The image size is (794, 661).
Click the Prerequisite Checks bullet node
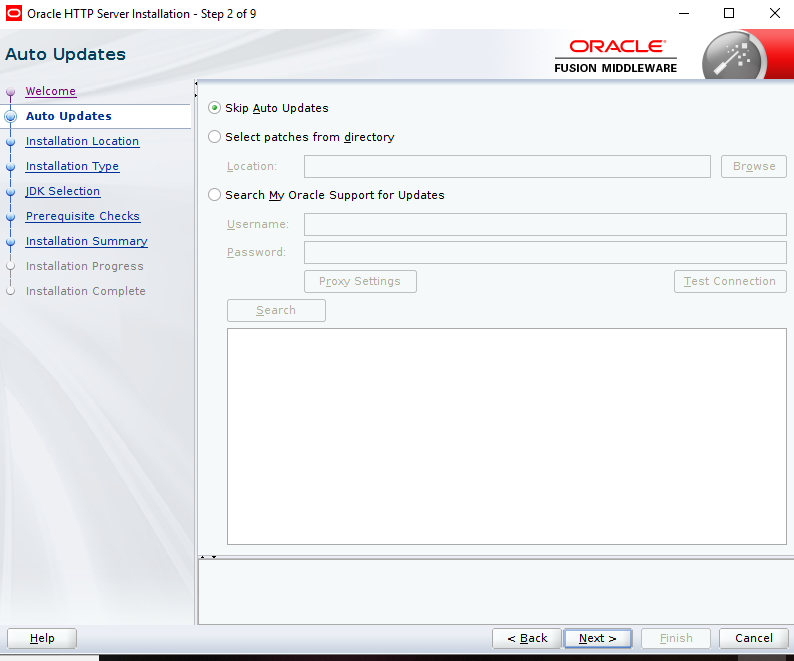click(11, 217)
